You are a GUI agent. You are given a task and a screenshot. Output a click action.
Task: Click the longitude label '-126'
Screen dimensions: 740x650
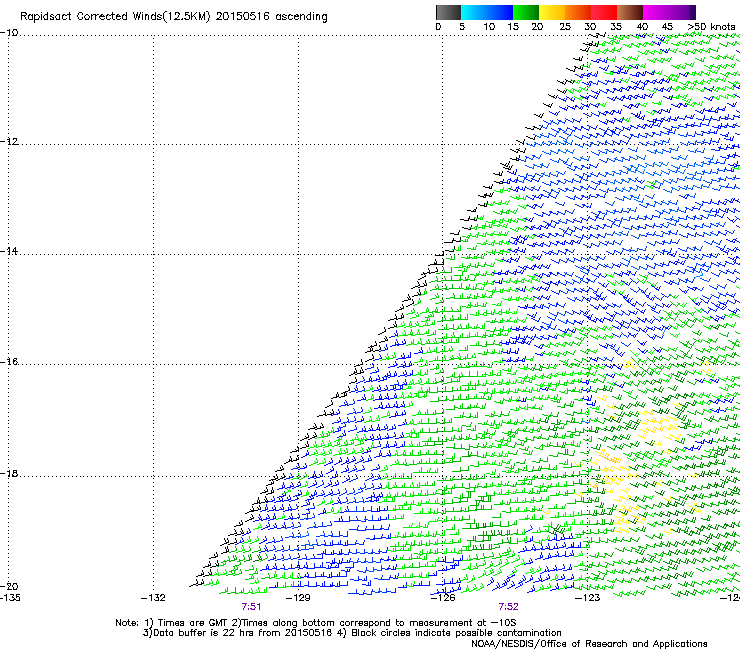pos(443,598)
